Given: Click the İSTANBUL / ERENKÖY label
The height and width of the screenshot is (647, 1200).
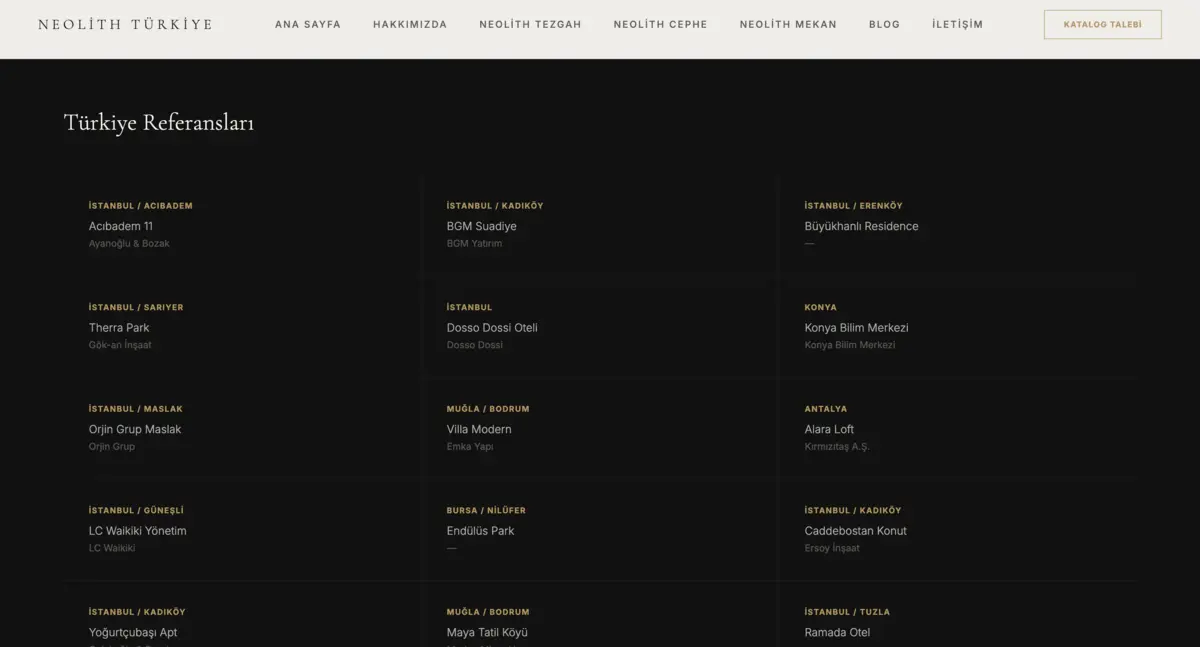Looking at the screenshot, I should (853, 206).
